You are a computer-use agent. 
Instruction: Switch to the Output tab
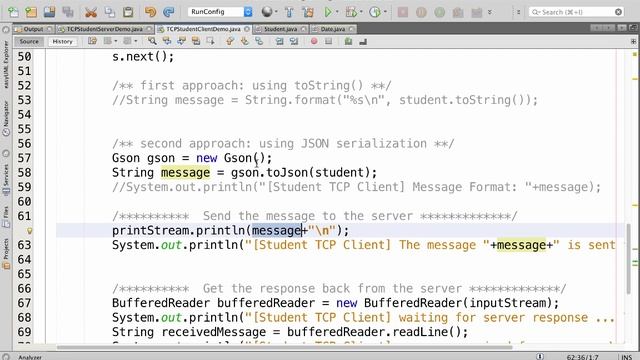coord(33,29)
